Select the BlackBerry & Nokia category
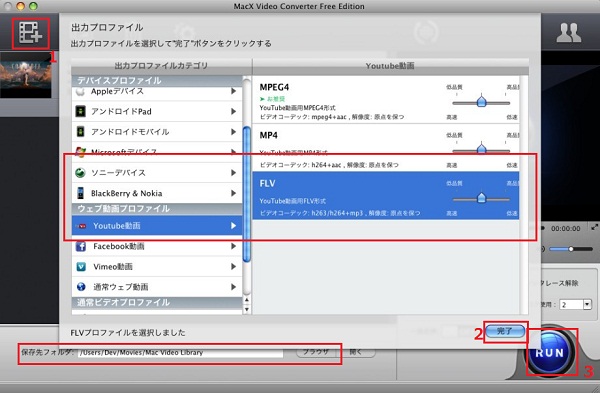The height and width of the screenshot is (393, 600). (157, 193)
